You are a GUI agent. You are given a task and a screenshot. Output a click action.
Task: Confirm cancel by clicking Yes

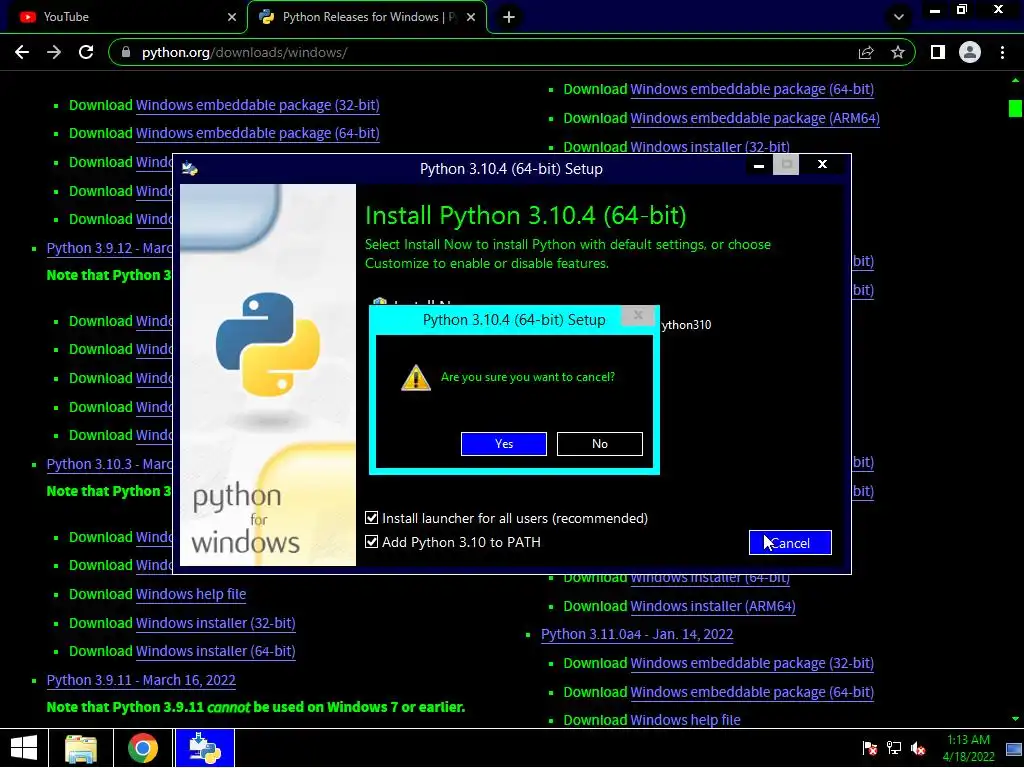(504, 444)
